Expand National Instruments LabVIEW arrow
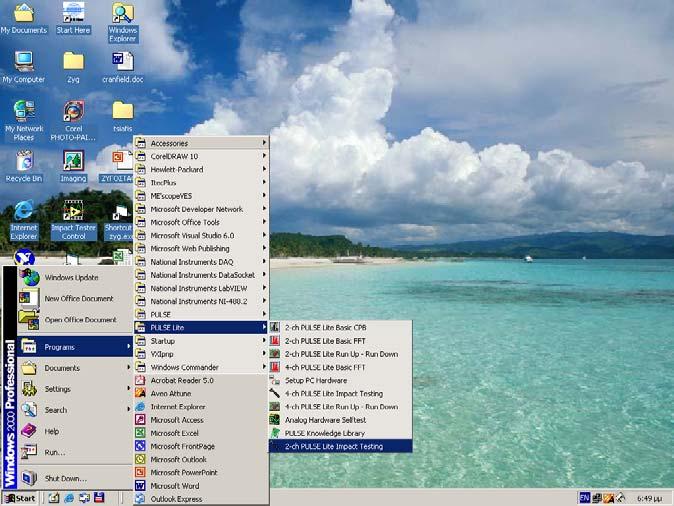674x506 pixels. [x=264, y=288]
